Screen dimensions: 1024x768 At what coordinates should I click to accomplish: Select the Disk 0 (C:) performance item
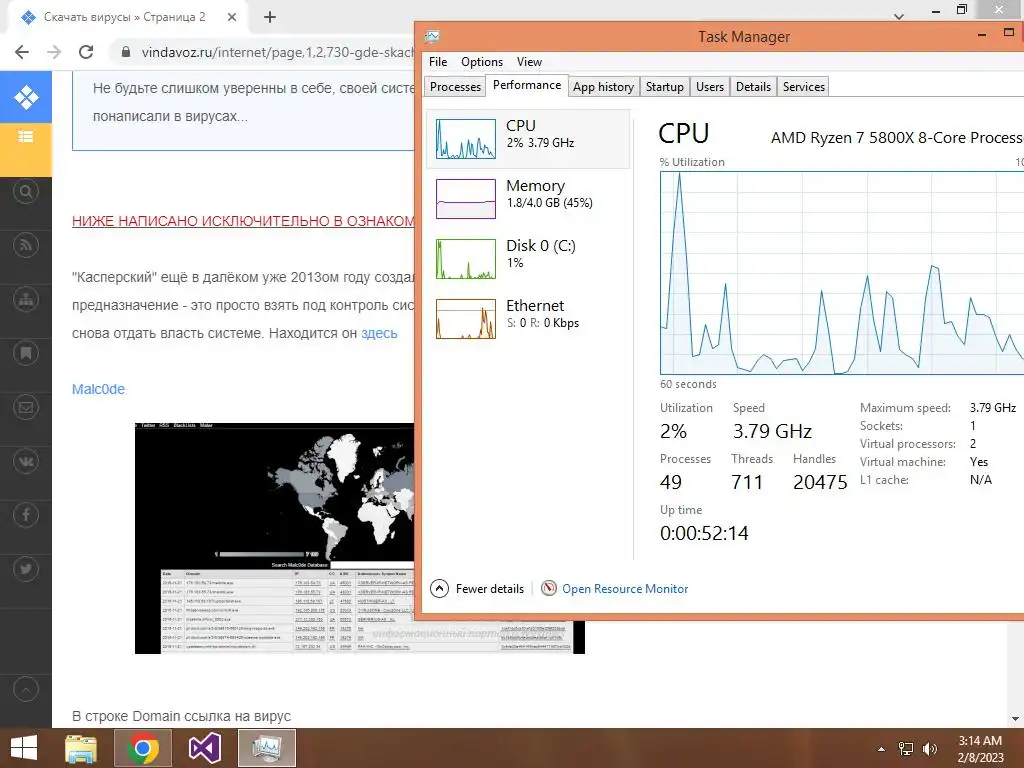[x=528, y=259]
